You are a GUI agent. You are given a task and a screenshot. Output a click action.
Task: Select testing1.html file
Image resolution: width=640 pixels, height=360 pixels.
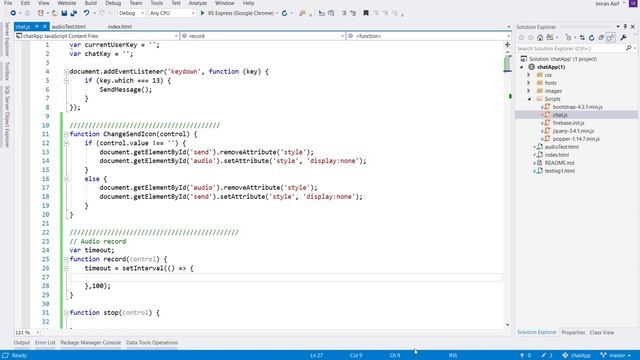[560, 171]
